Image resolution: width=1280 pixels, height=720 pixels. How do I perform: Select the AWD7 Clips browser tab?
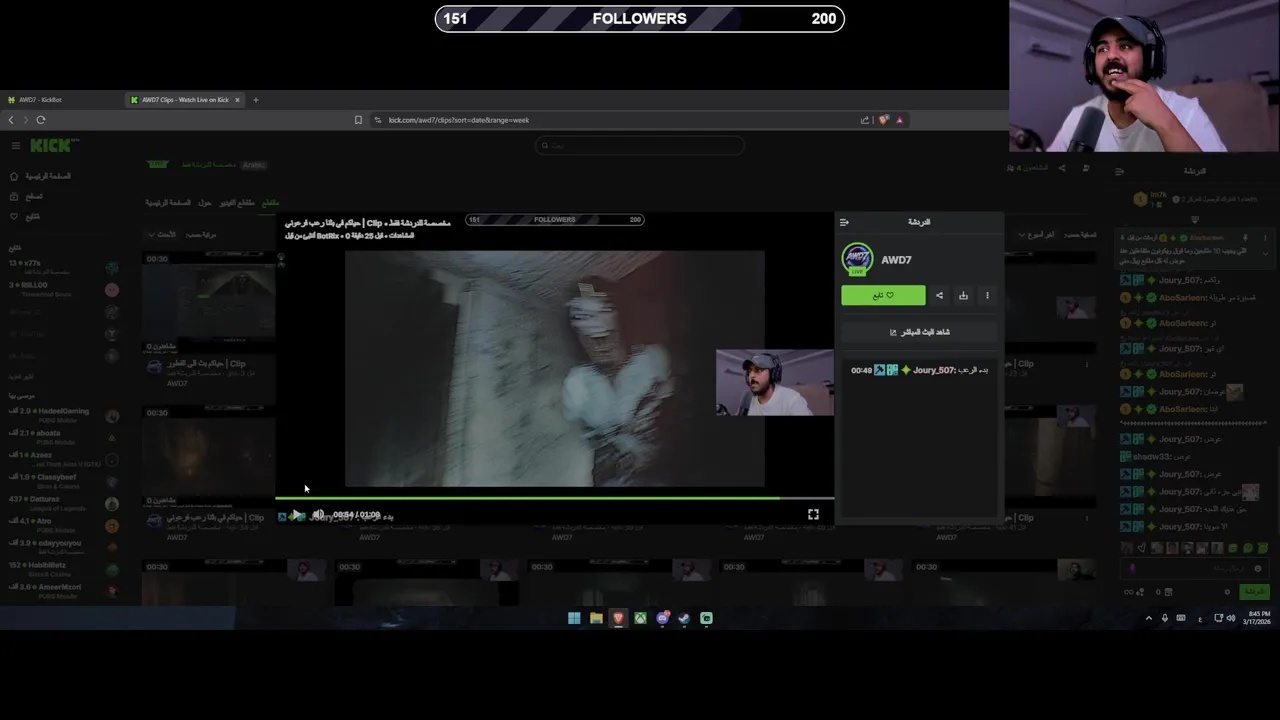tap(185, 100)
